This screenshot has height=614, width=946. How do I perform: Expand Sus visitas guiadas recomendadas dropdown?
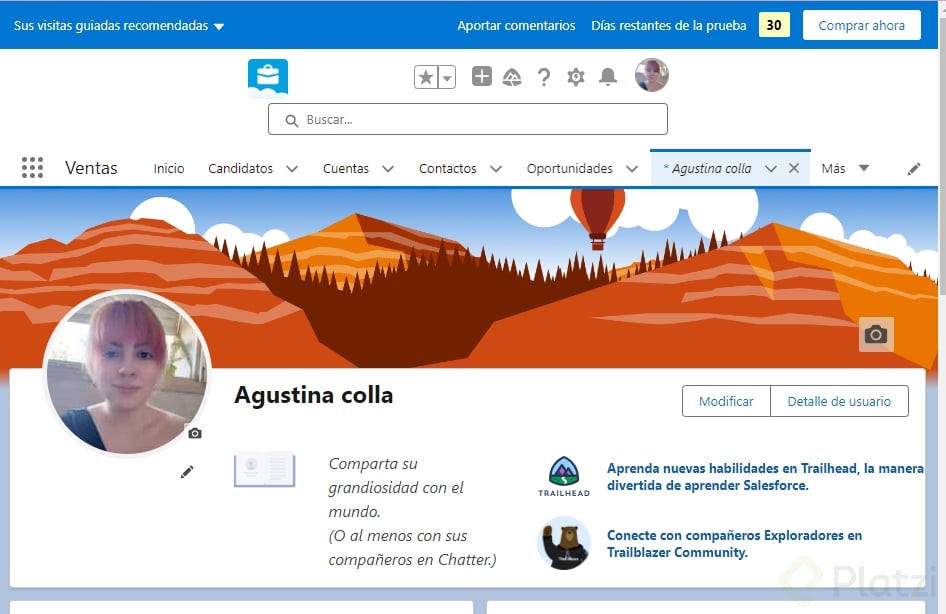coord(119,25)
